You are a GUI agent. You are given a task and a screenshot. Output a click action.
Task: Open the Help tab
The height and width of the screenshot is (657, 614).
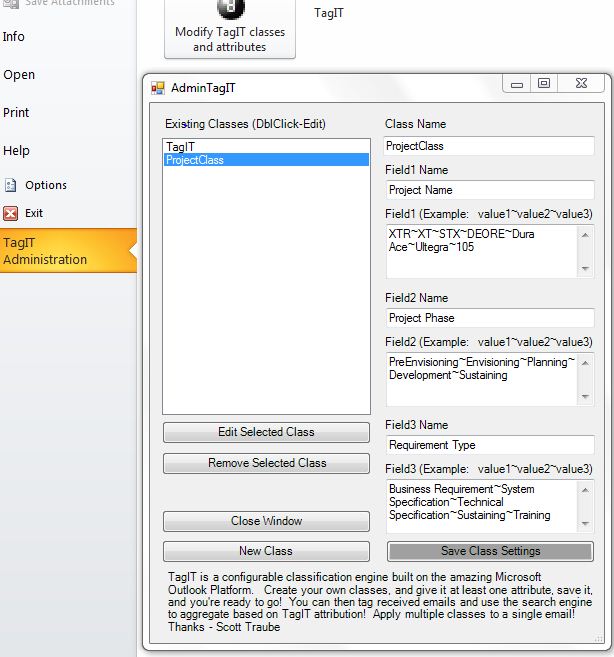[16, 150]
